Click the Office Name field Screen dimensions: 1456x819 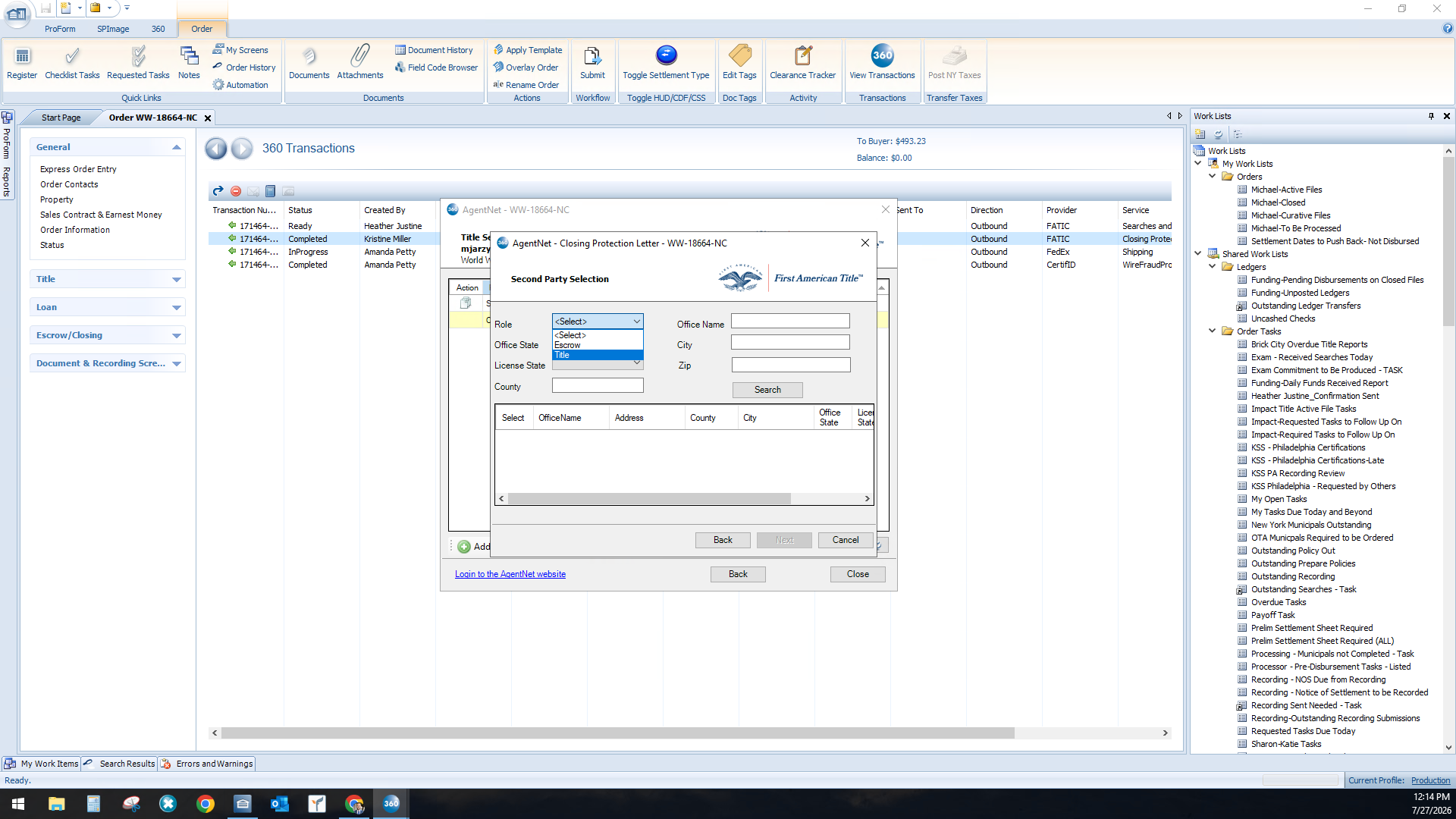tap(790, 322)
